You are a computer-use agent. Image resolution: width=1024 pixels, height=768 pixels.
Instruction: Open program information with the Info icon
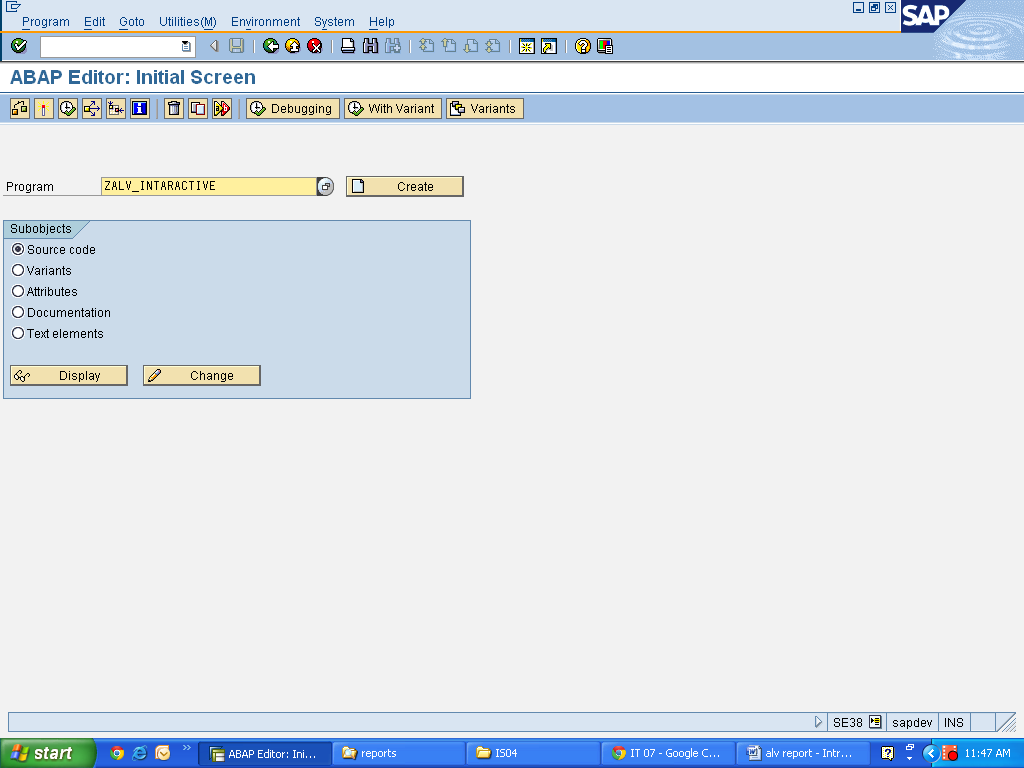tap(139, 108)
